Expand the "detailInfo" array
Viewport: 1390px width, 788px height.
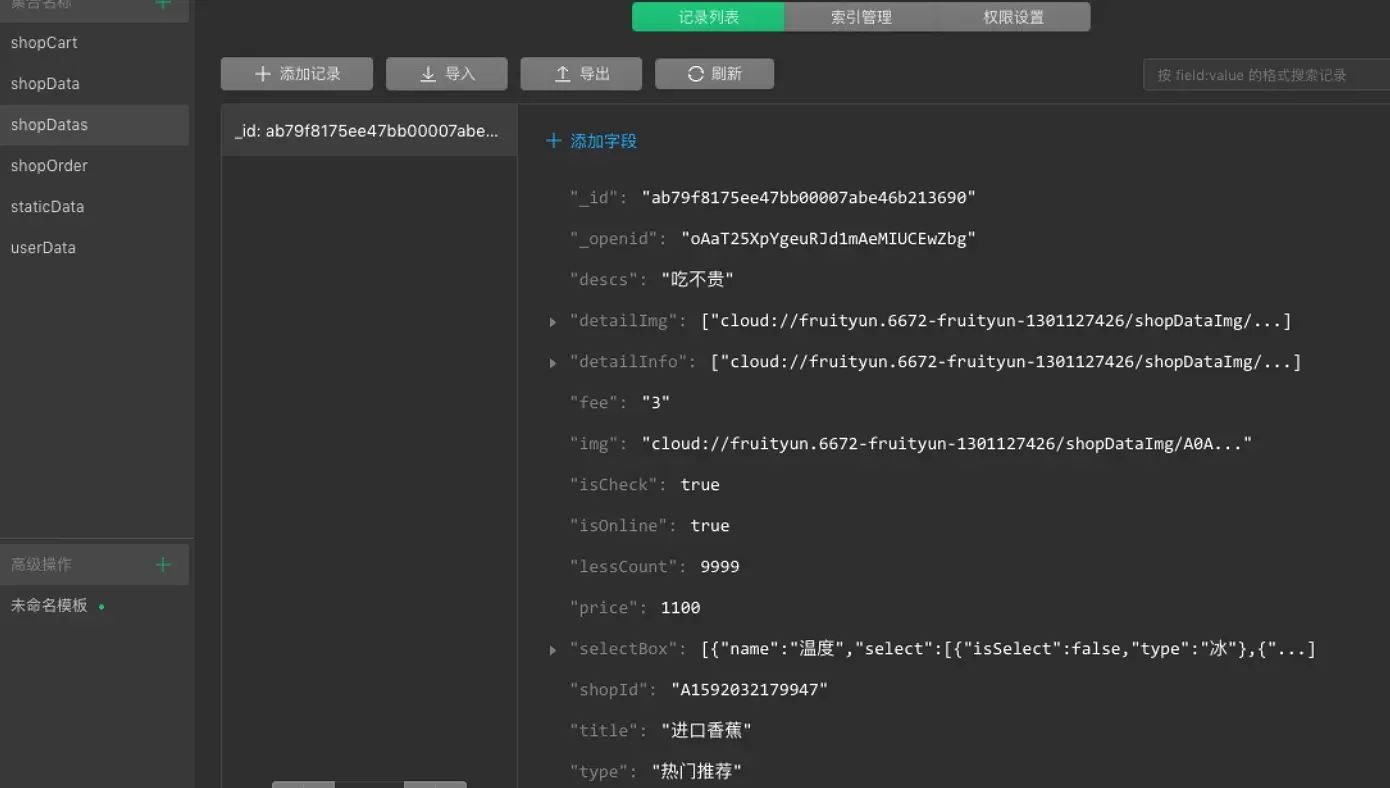coord(553,363)
